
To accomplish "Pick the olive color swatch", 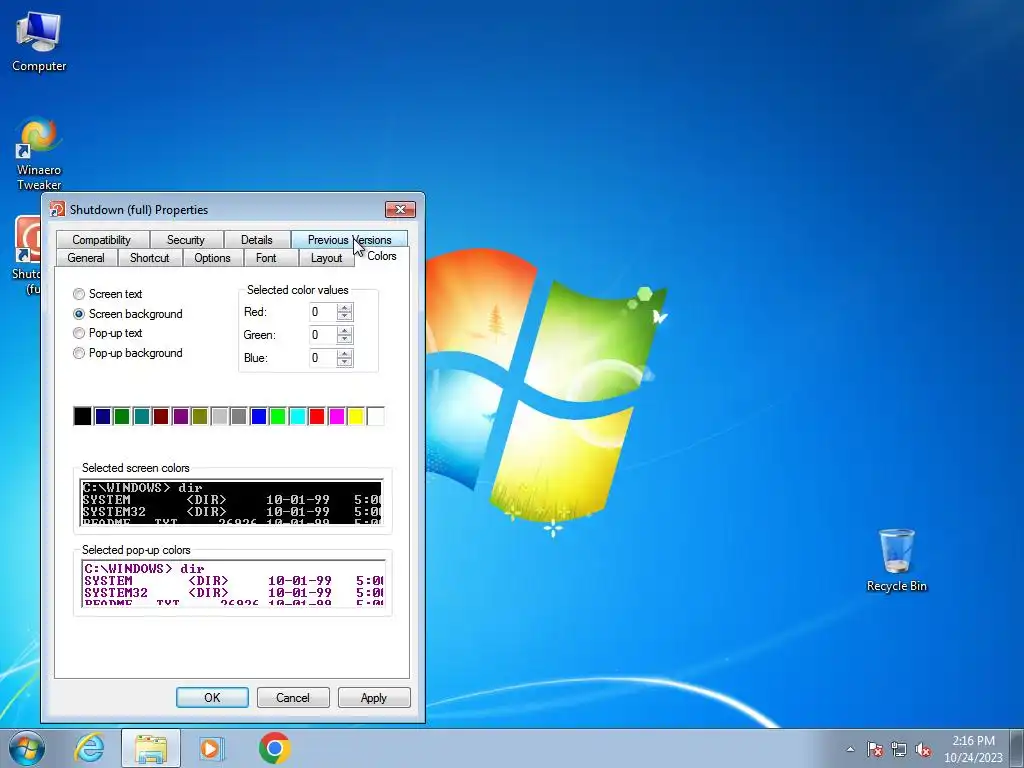I will 200,416.
